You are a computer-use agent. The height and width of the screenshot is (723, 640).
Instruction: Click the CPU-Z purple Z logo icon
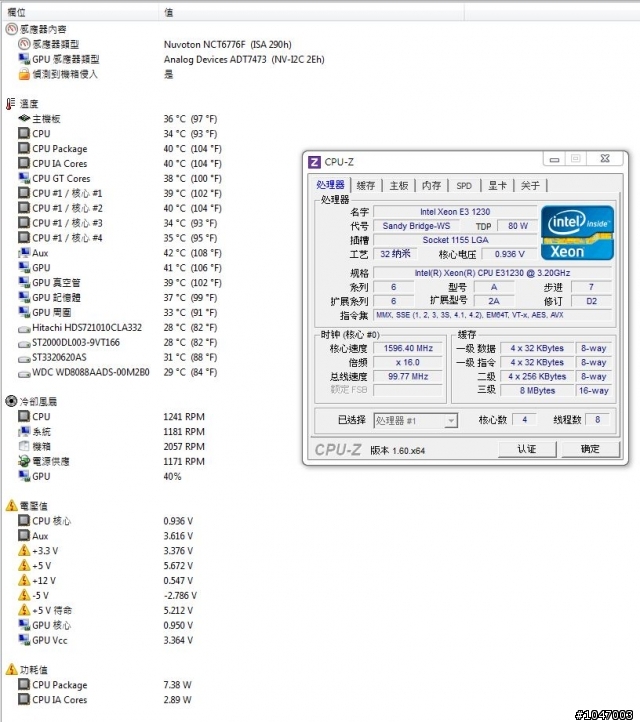314,162
